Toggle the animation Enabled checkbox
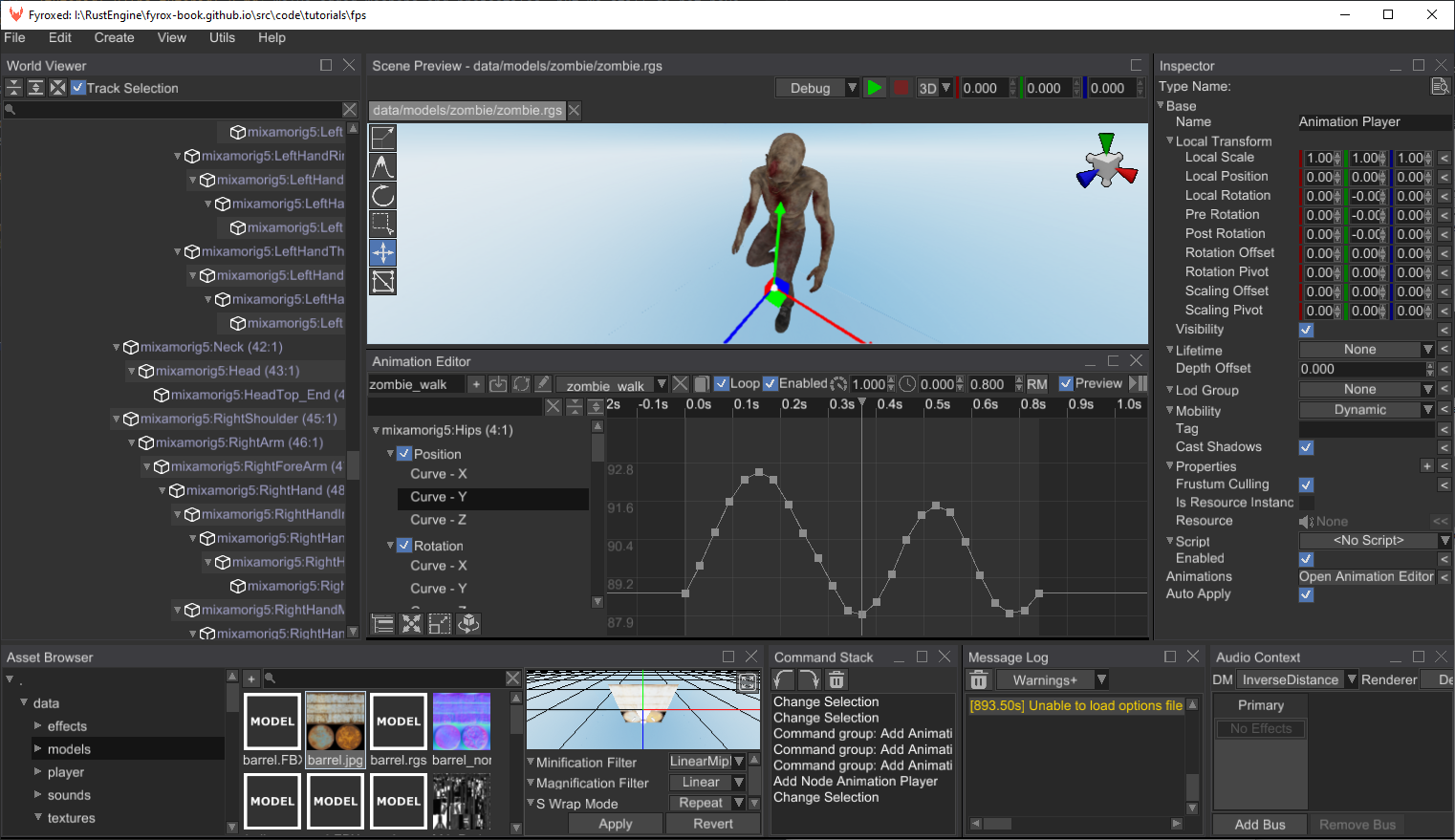The width and height of the screenshot is (1455, 840). pyautogui.click(x=771, y=384)
